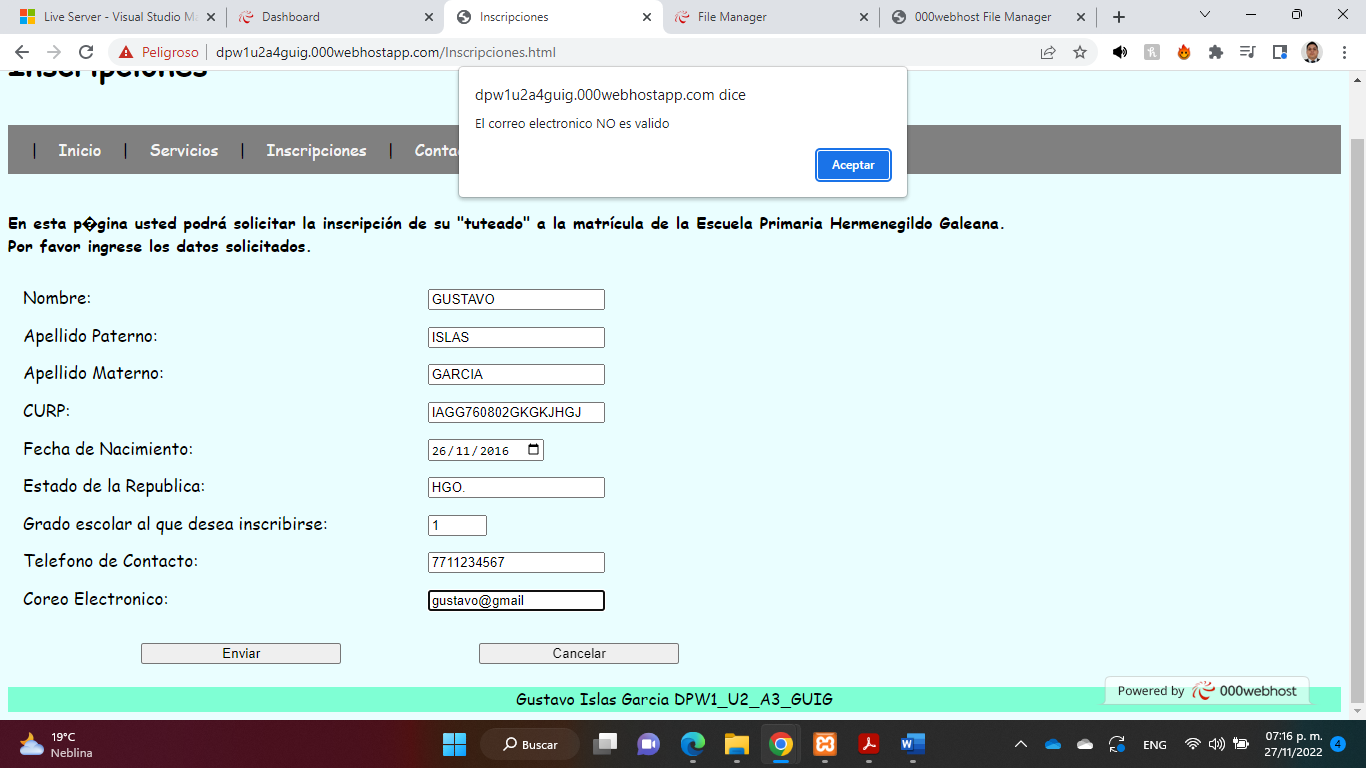Click the Powered by 000webhost badge
This screenshot has height=768, width=1366.
click(1207, 690)
